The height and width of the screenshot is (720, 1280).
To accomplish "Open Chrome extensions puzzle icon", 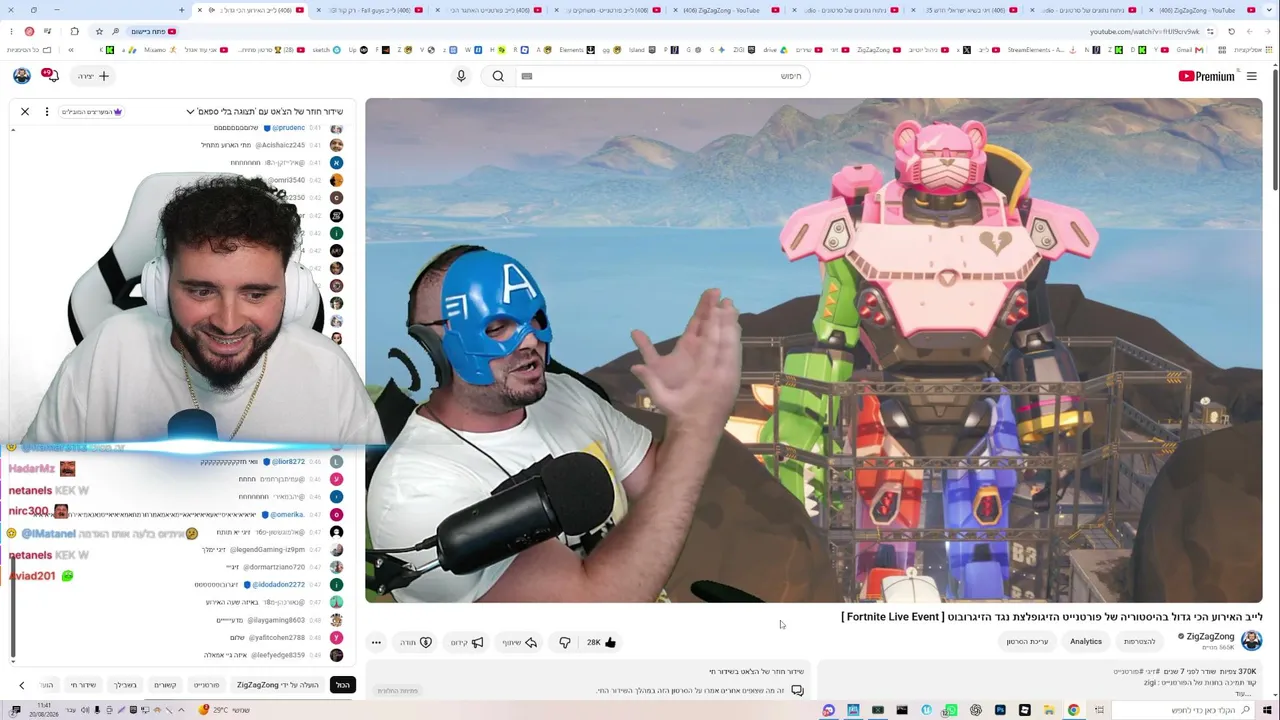I will coord(74,31).
